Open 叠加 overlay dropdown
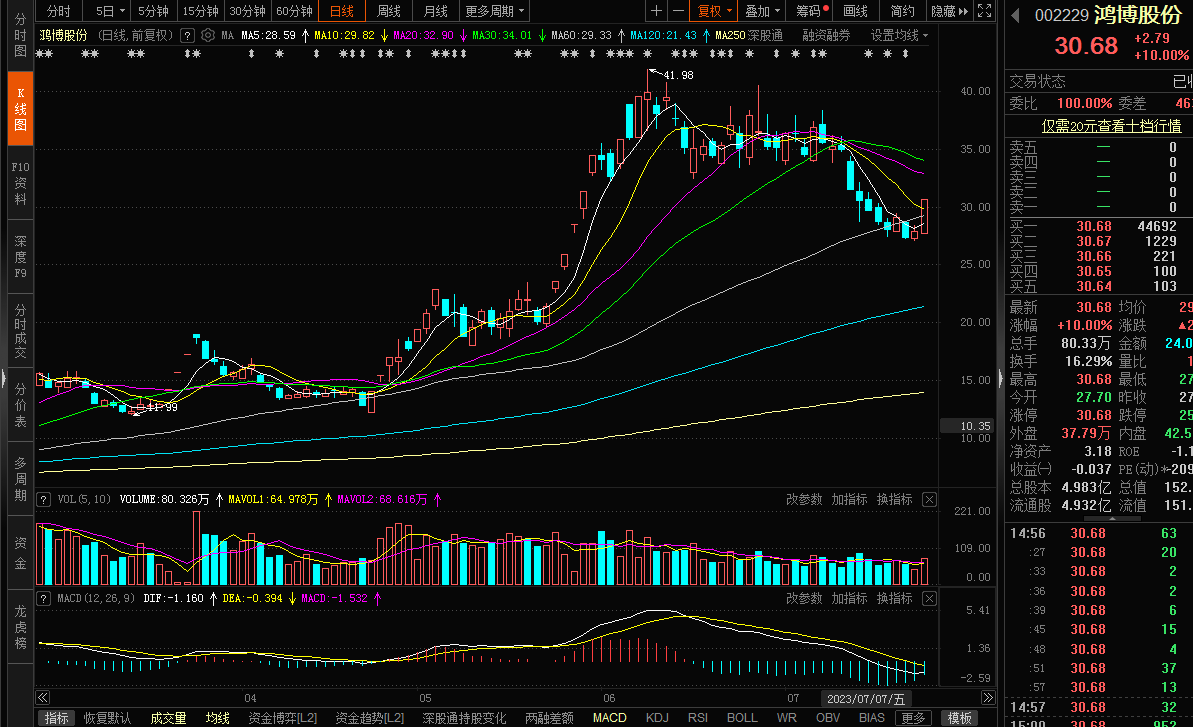Viewport: 1193px width, 727px height. [x=762, y=11]
